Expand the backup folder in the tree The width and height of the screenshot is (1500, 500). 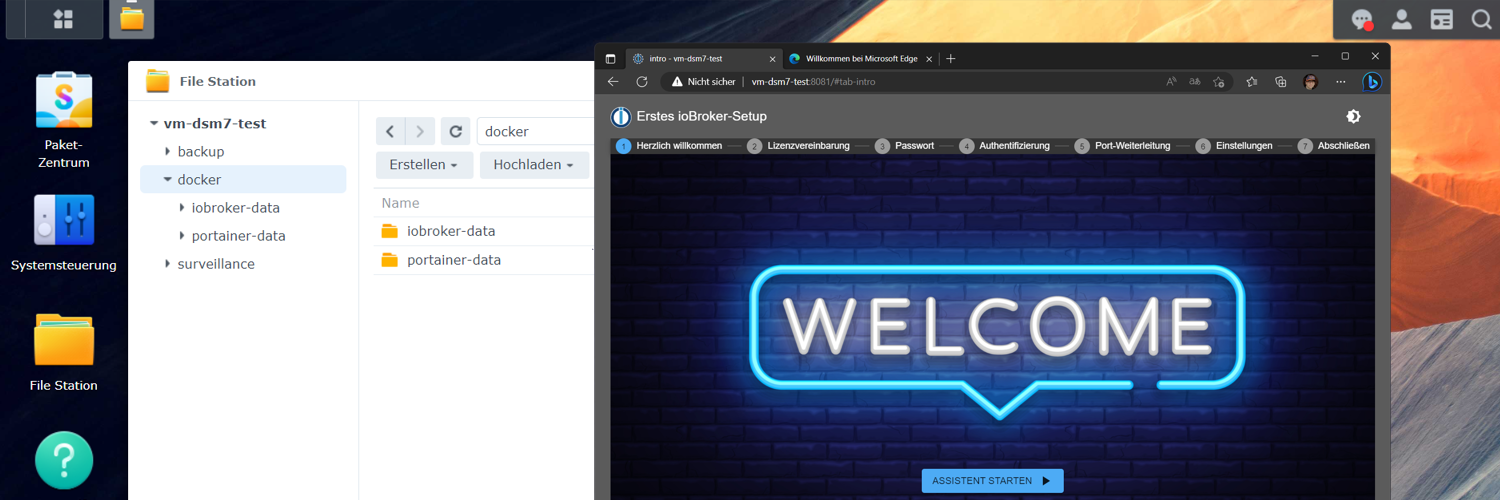tap(167, 152)
